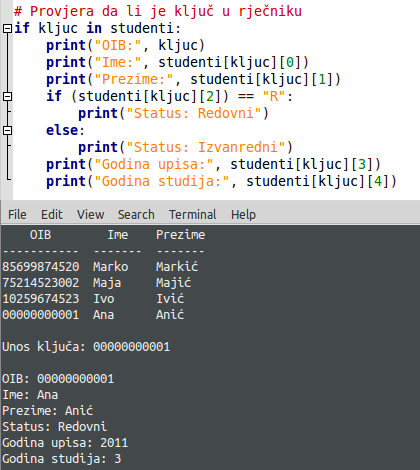The image size is (420, 470).
Task: Open the Edit menu in terminal
Action: tap(52, 214)
